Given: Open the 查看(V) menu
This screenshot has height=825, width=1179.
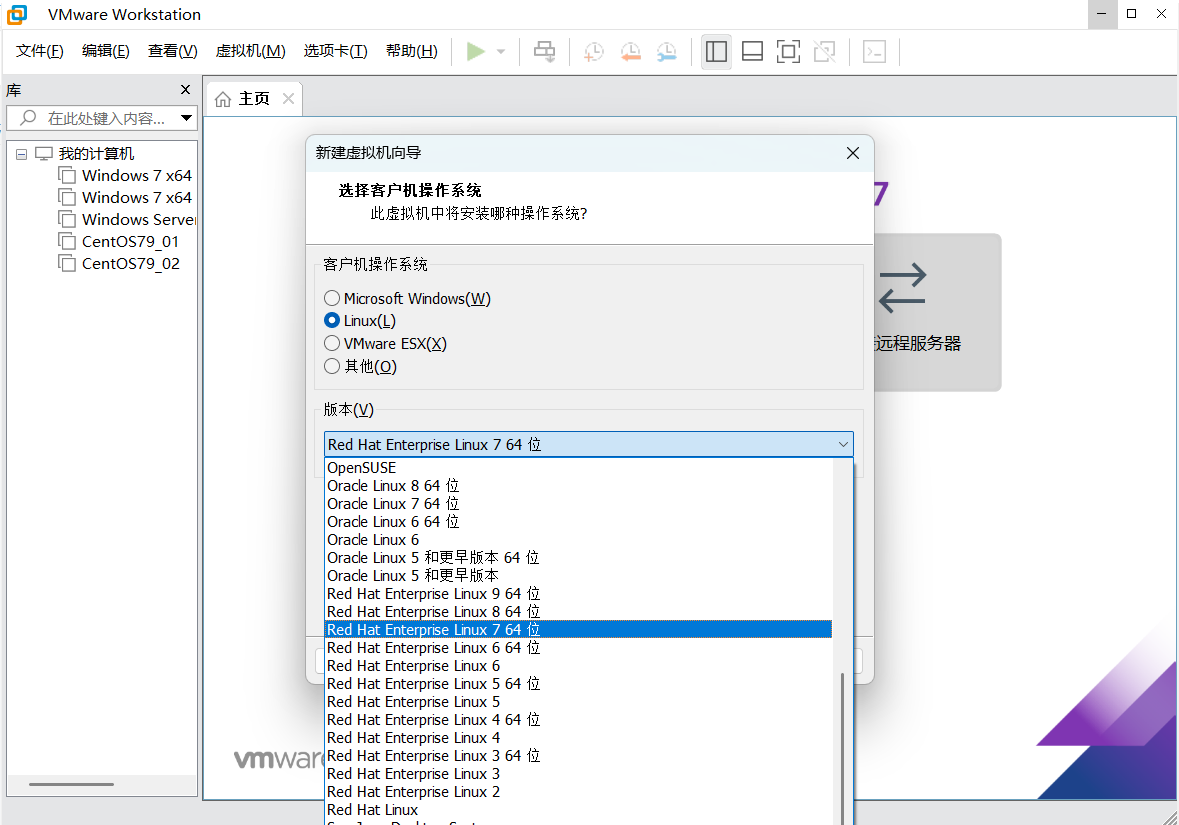Looking at the screenshot, I should point(172,51).
